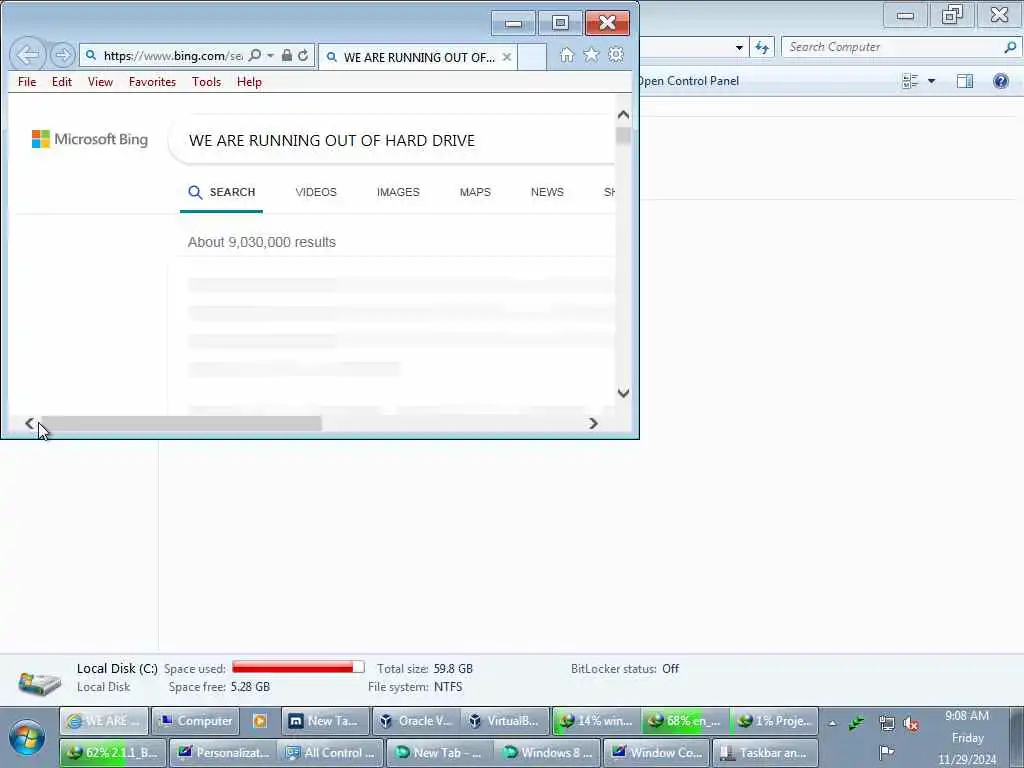Click the network tray icon
Image resolution: width=1024 pixels, height=768 pixels.
coord(887,723)
